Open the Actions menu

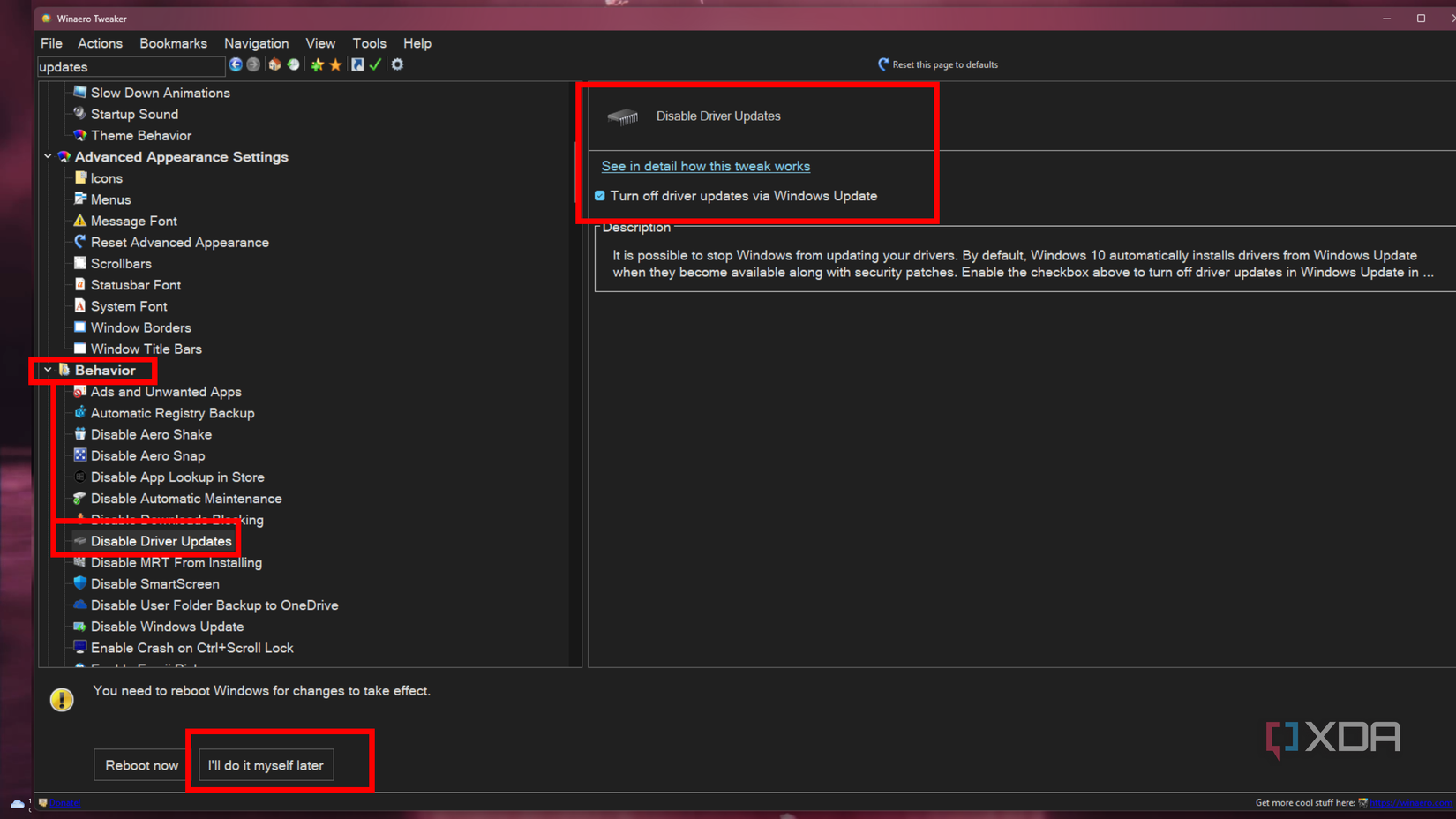click(100, 42)
